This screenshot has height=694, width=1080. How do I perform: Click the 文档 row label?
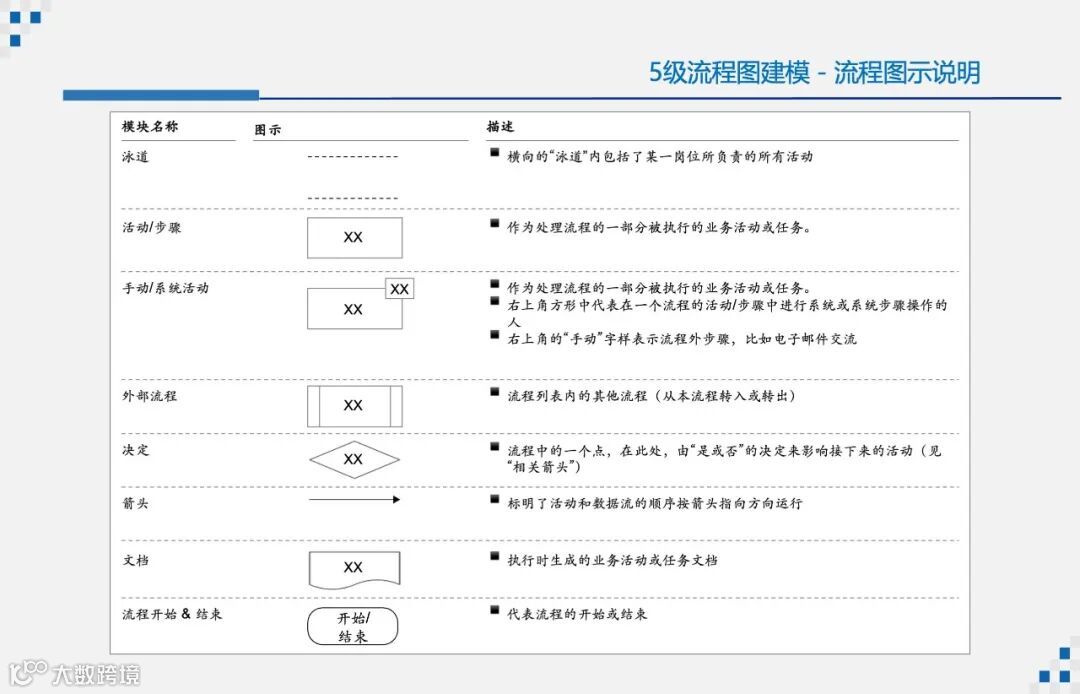pyautogui.click(x=135, y=560)
